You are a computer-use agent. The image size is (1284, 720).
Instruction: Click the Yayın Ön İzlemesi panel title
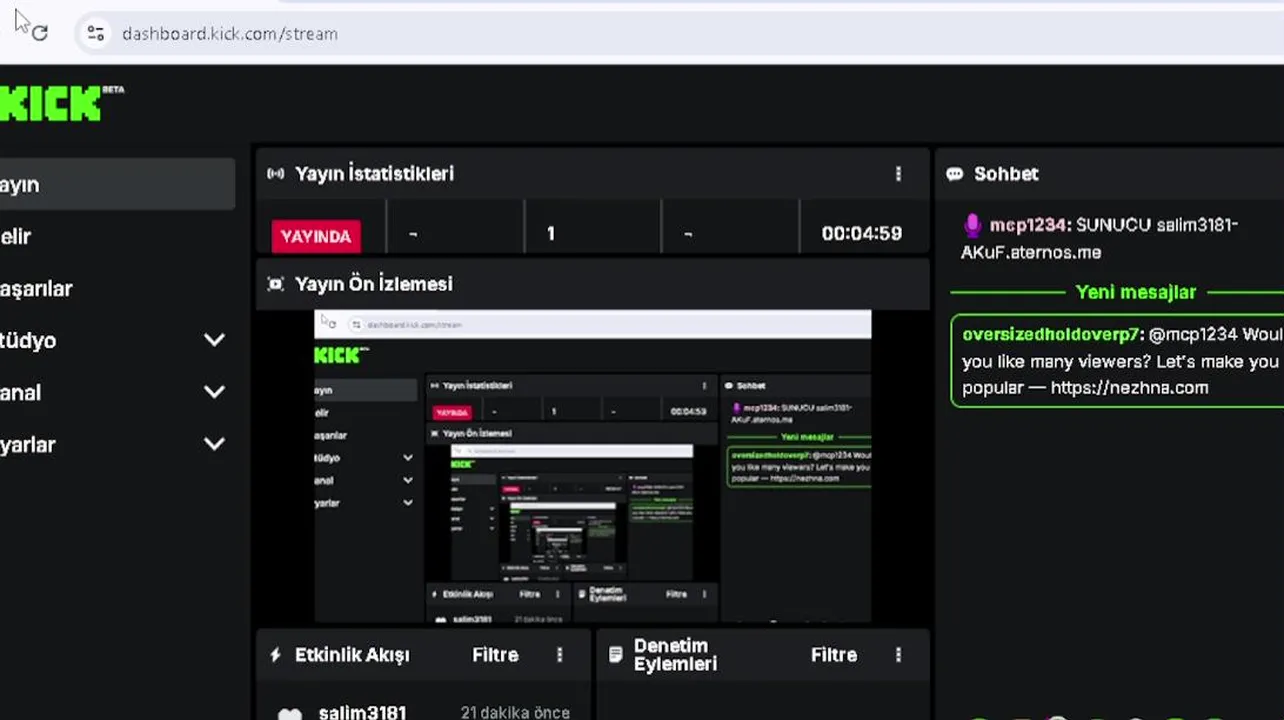coord(374,284)
